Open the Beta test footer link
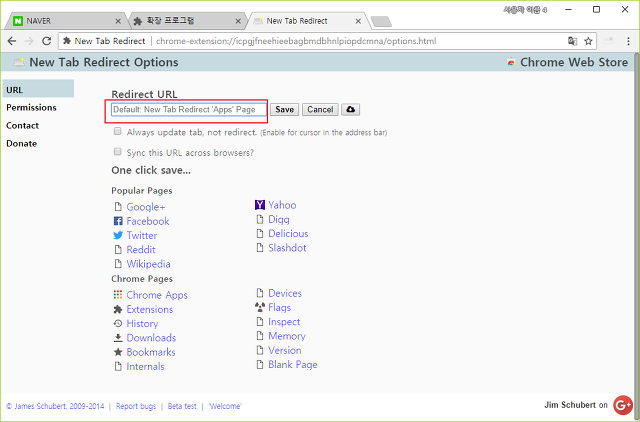The height and width of the screenshot is (422, 640). 182,406
